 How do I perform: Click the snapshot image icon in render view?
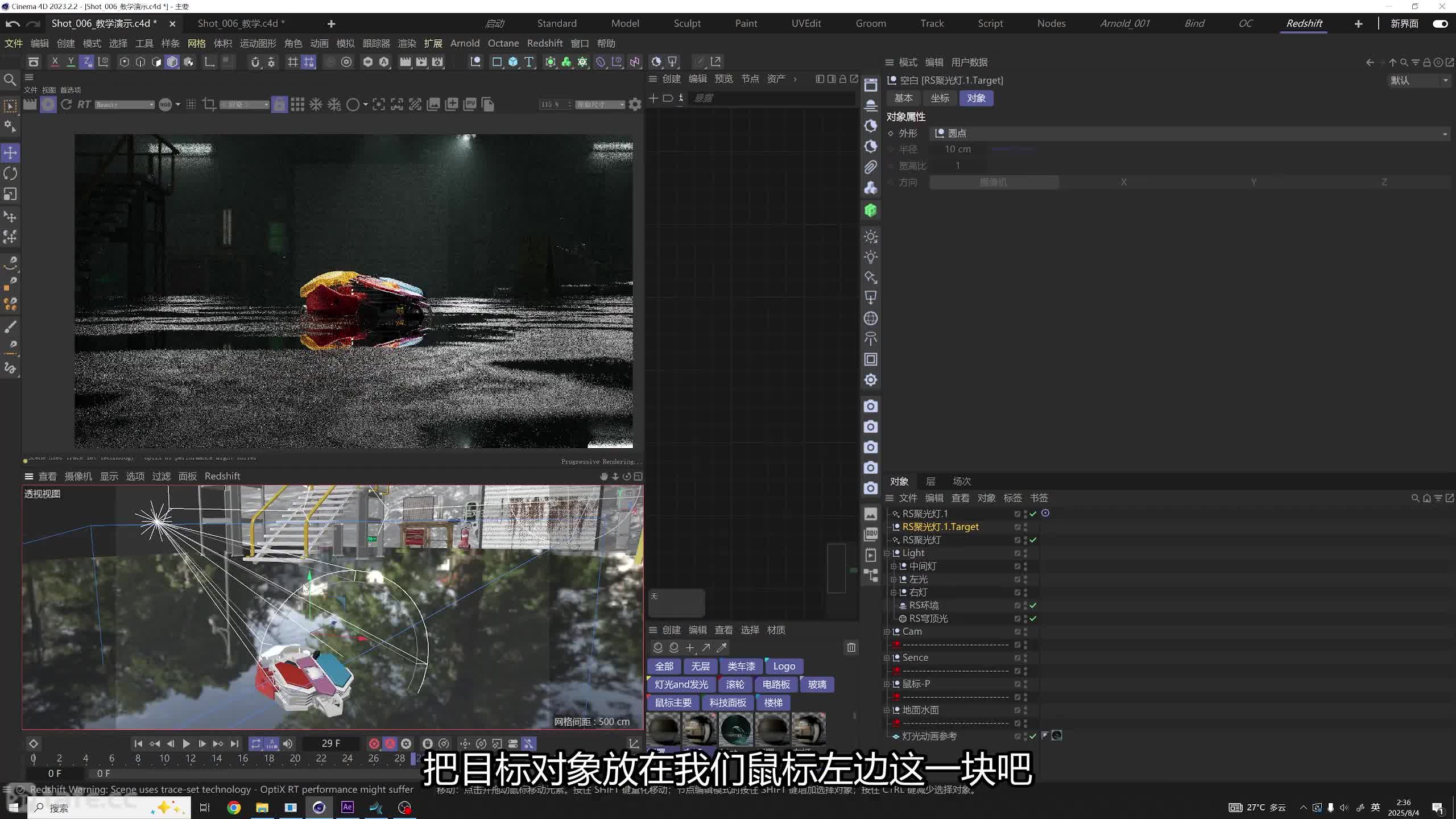pos(433,105)
